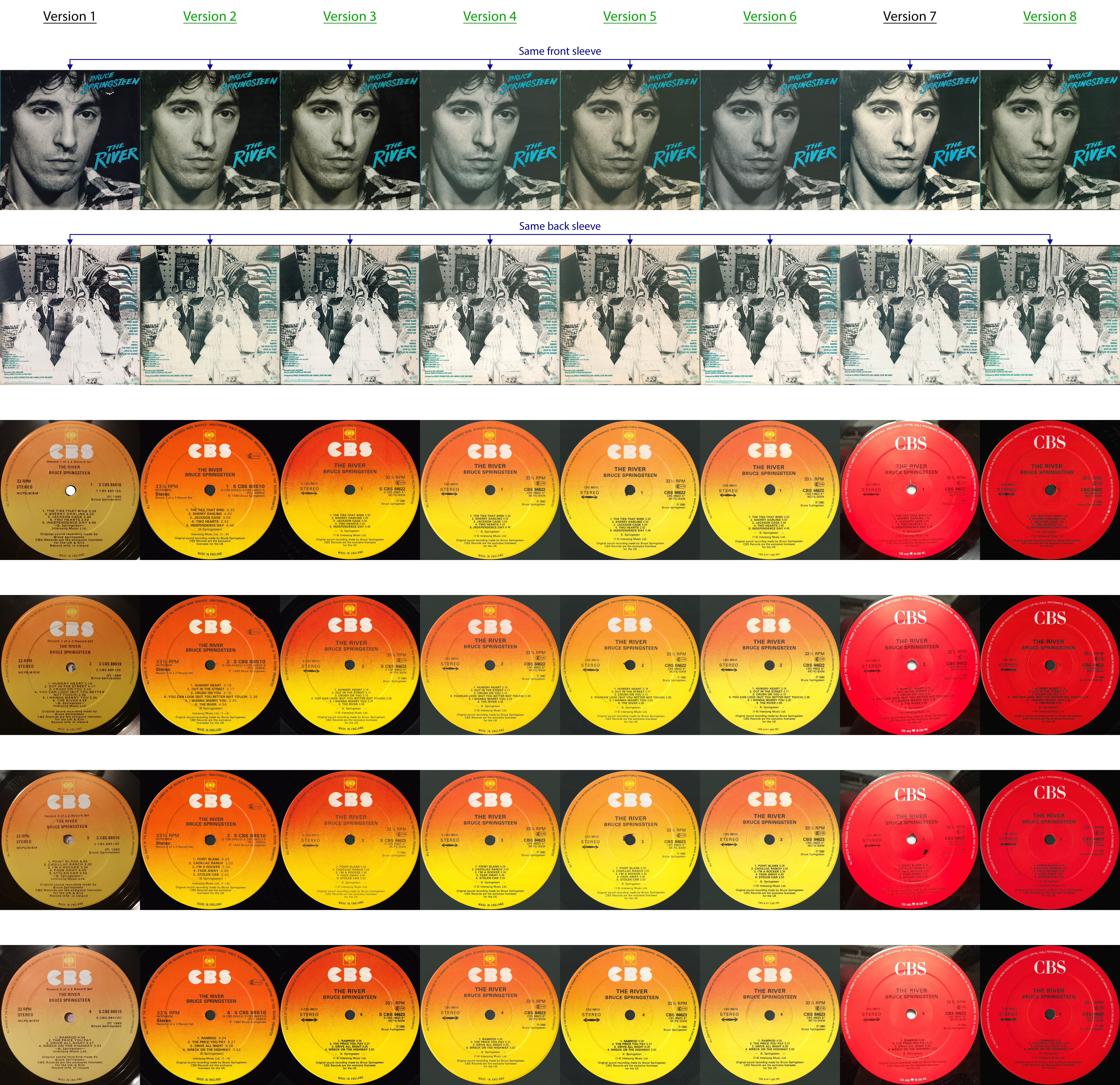Choose Version 8 red side 3 label

pos(1050,840)
